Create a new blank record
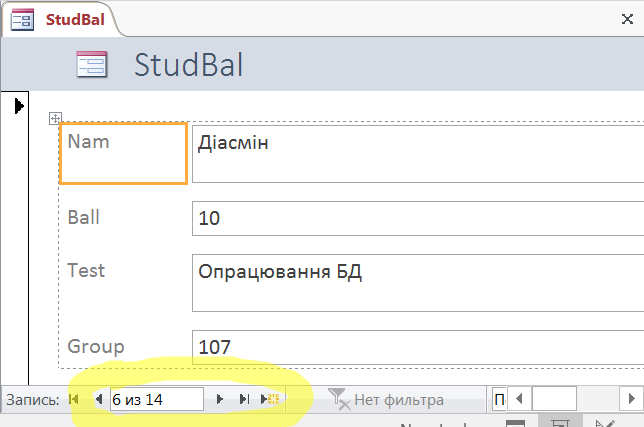The width and height of the screenshot is (644, 427). [x=271, y=400]
